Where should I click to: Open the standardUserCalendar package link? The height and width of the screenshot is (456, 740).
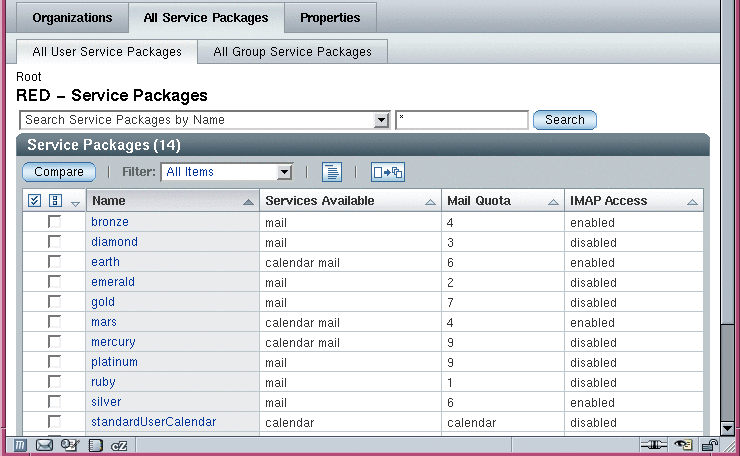[x=154, y=422]
